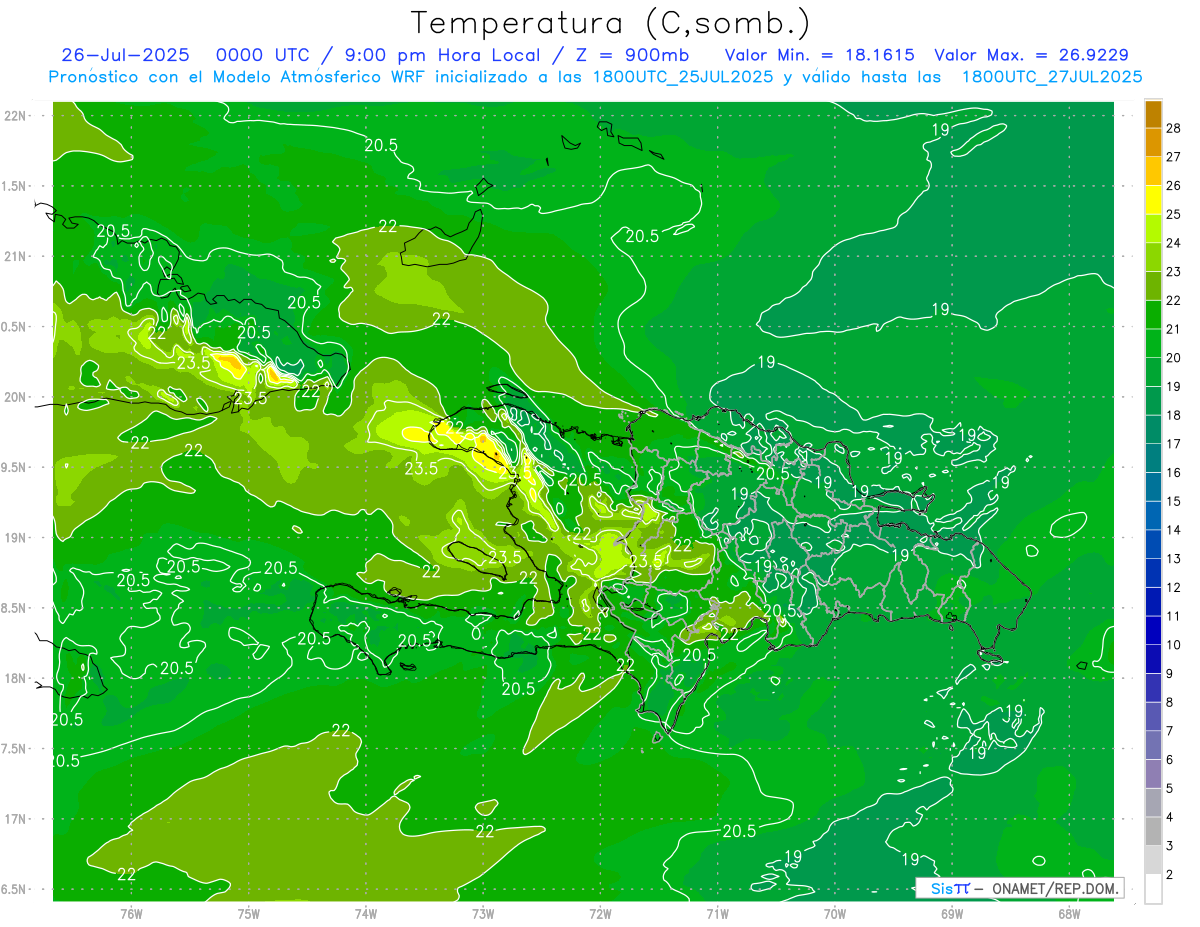Click the legend scale value "26"
This screenshot has height=927, width=1200.
(1173, 185)
